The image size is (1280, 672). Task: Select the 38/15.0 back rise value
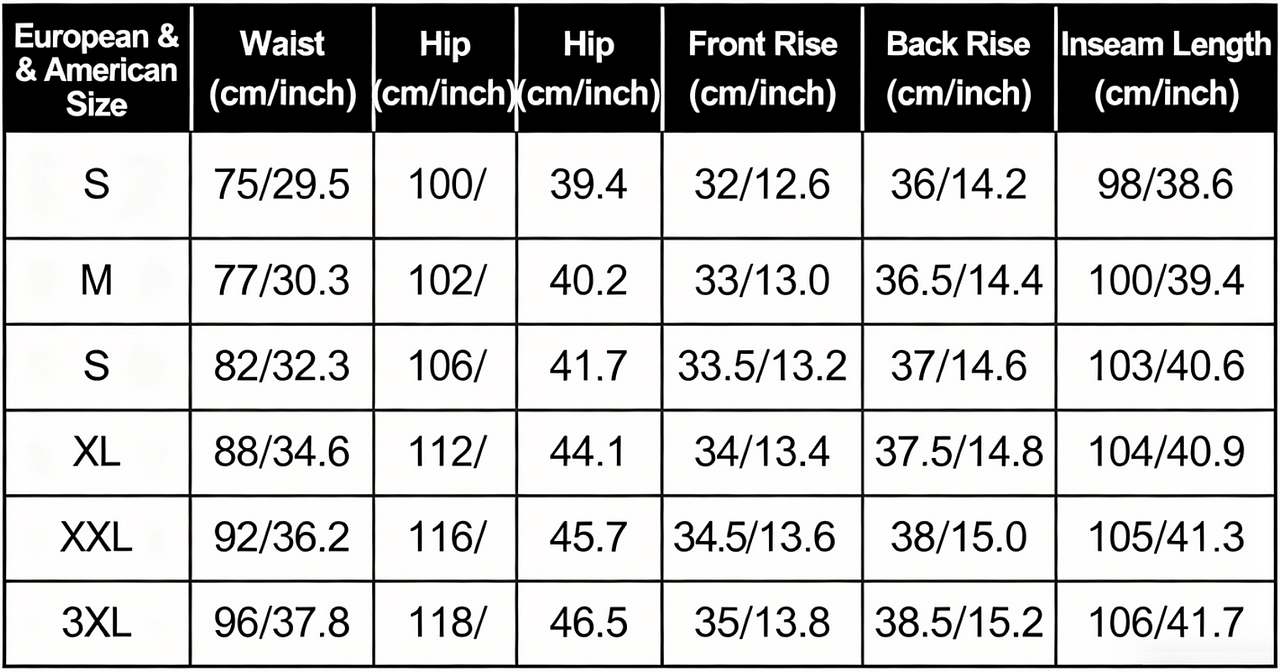point(958,538)
